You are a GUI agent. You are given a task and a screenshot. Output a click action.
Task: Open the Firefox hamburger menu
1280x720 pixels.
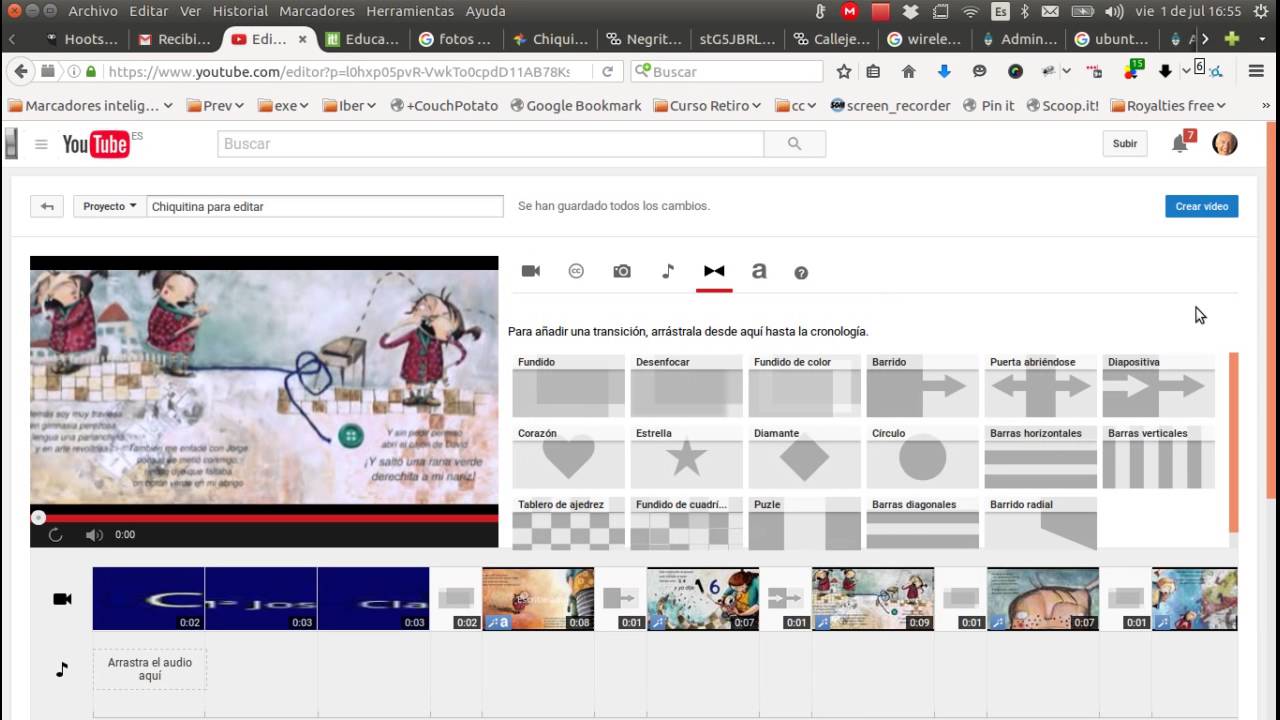click(x=1257, y=72)
